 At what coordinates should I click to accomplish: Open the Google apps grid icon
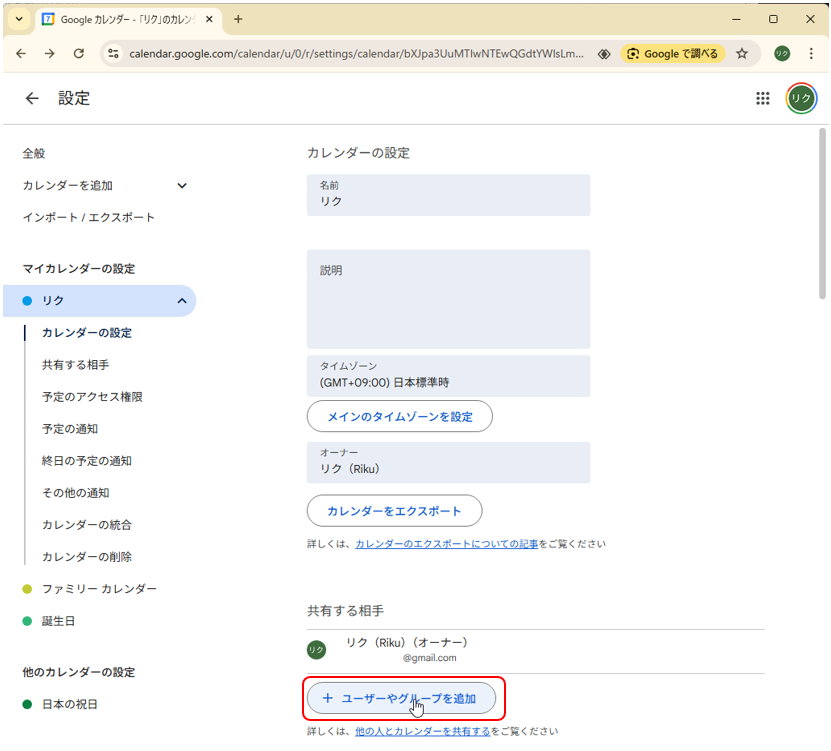[x=762, y=98]
